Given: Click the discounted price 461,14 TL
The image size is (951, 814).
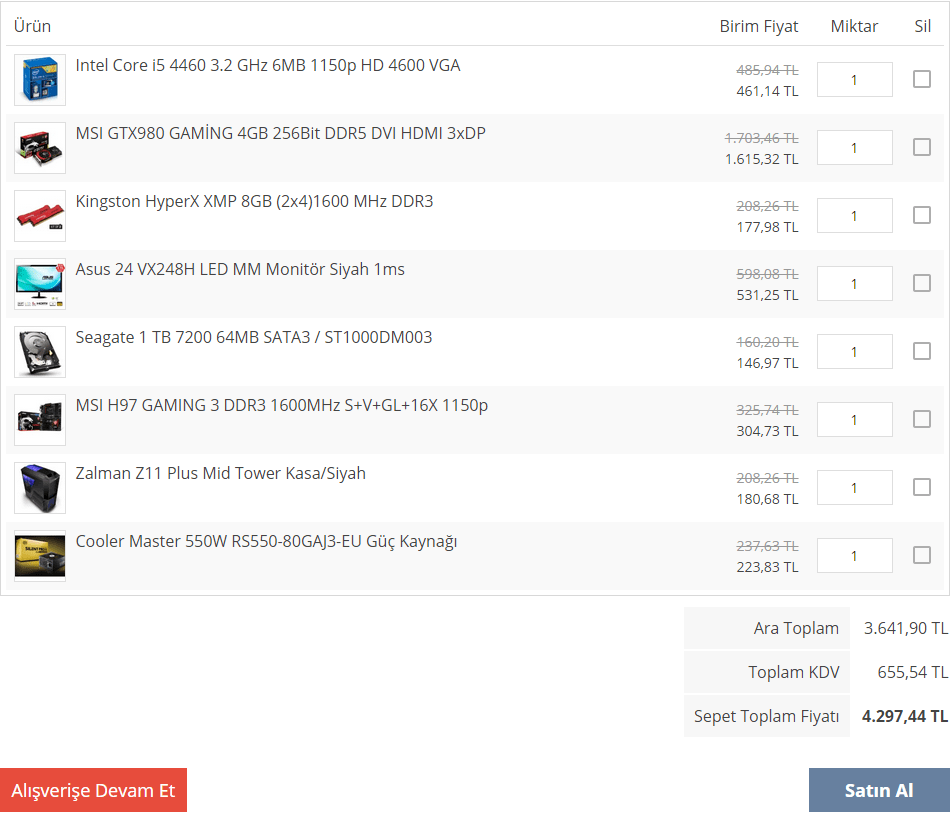Looking at the screenshot, I should (767, 91).
